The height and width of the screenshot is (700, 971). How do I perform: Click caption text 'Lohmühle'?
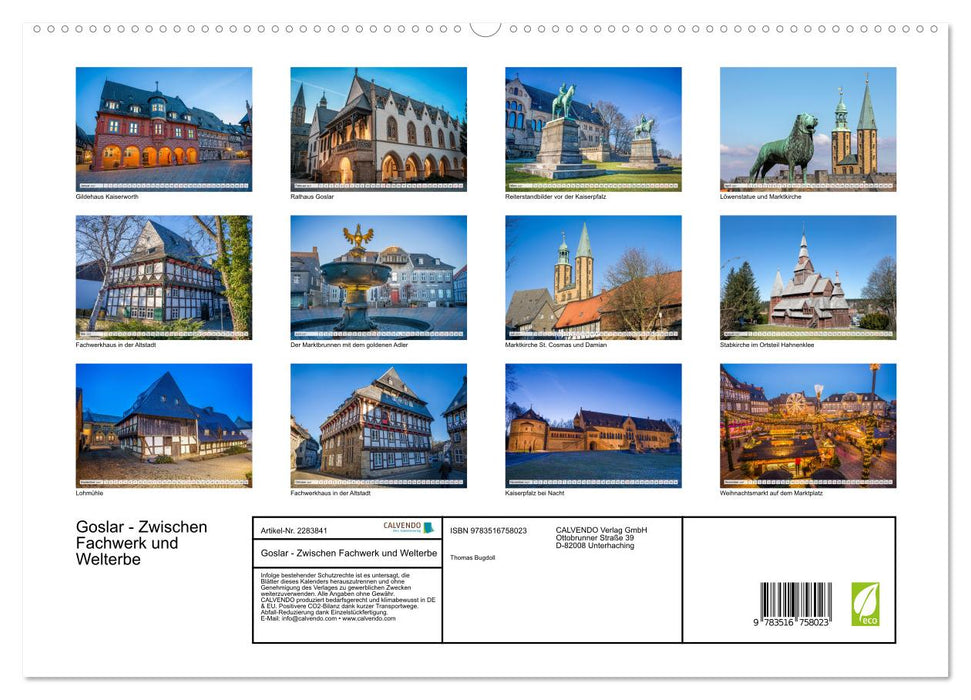90,494
